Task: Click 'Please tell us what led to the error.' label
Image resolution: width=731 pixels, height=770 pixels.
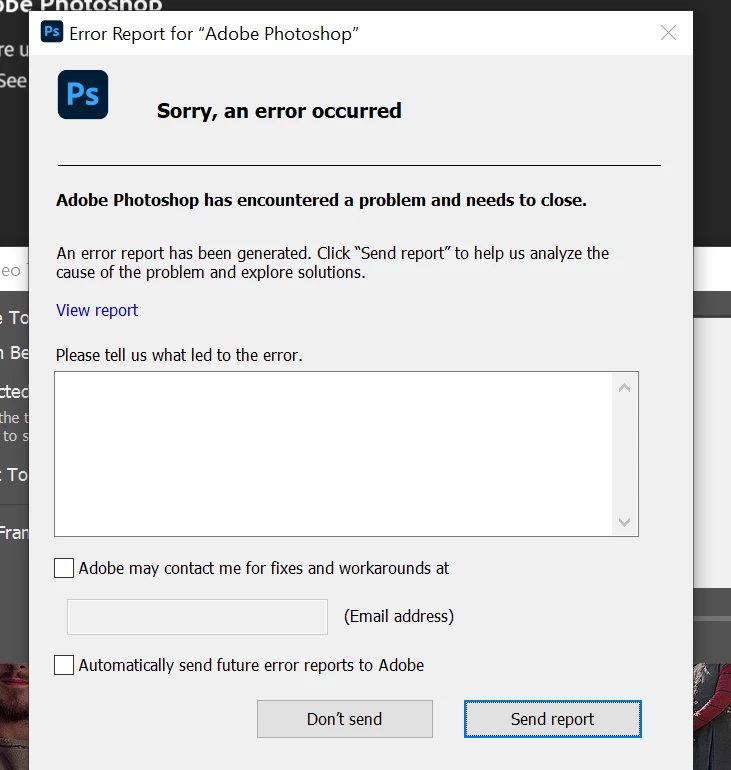Action: click(179, 355)
